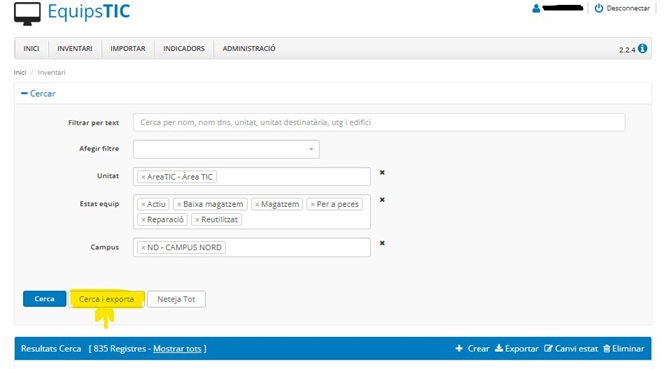Click the Mostrar tots link

(x=177, y=348)
